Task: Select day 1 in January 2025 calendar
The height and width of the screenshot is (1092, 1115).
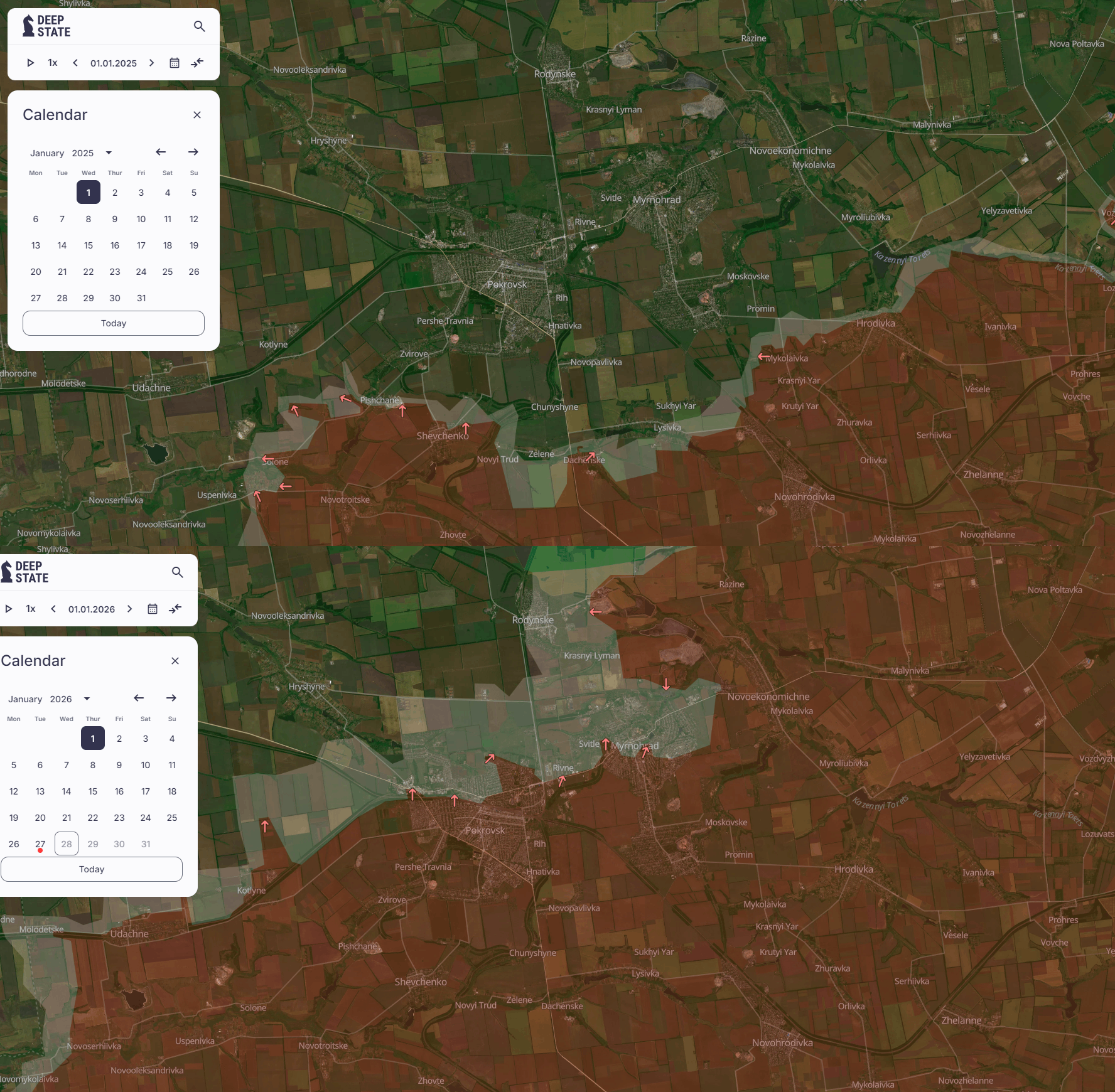Action: pos(89,193)
